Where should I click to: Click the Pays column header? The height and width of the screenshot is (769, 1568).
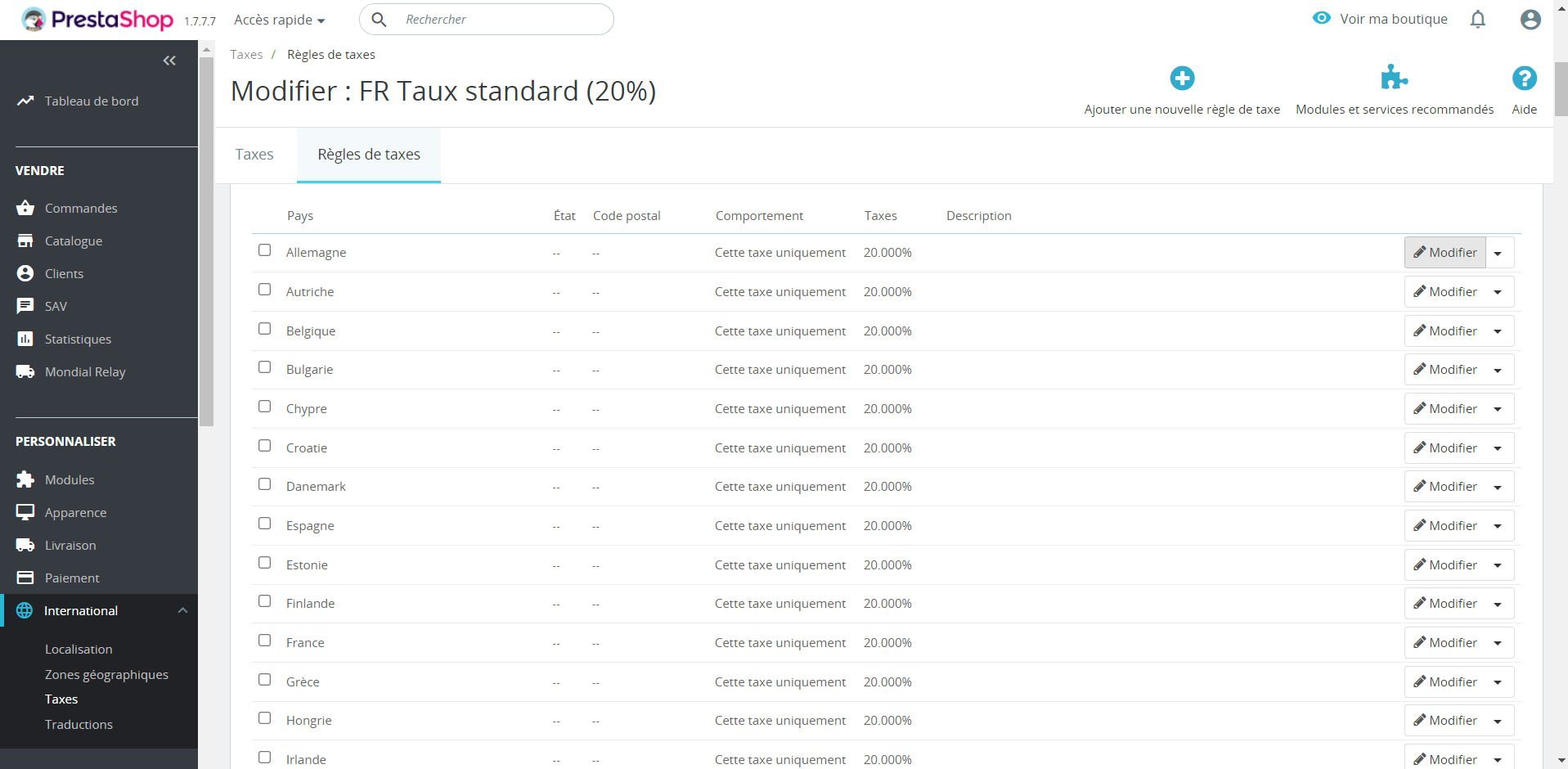(300, 216)
